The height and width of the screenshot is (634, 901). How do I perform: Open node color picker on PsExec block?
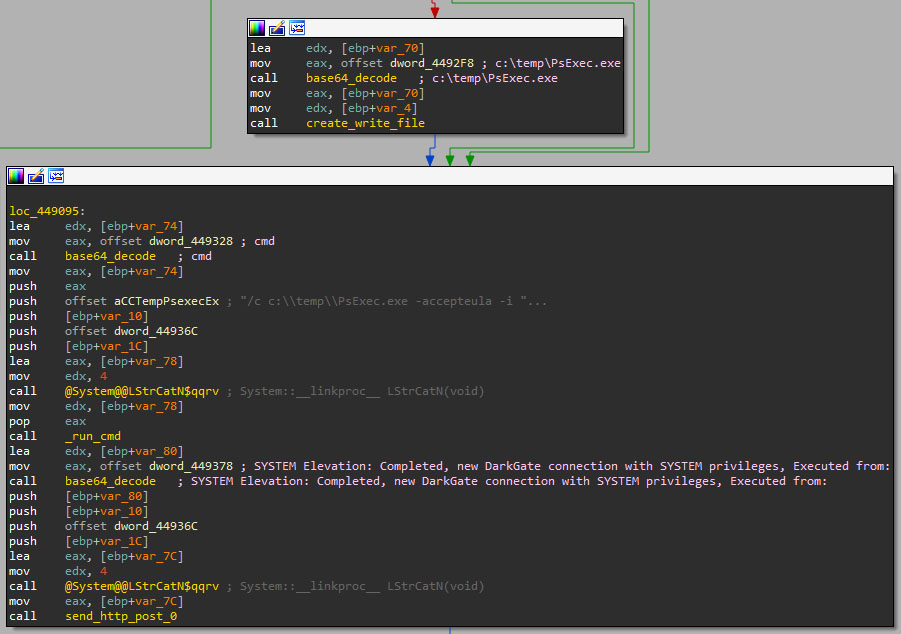click(257, 28)
